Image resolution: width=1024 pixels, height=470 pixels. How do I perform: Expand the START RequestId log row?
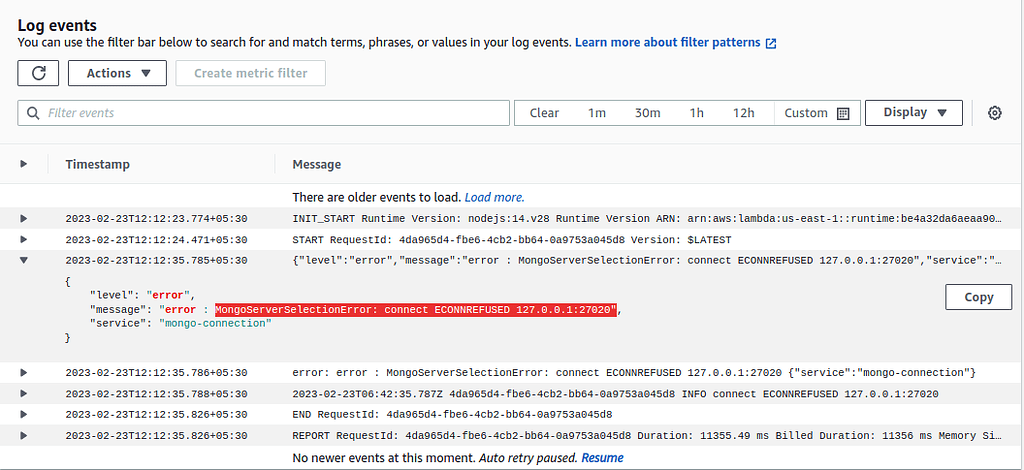24,240
